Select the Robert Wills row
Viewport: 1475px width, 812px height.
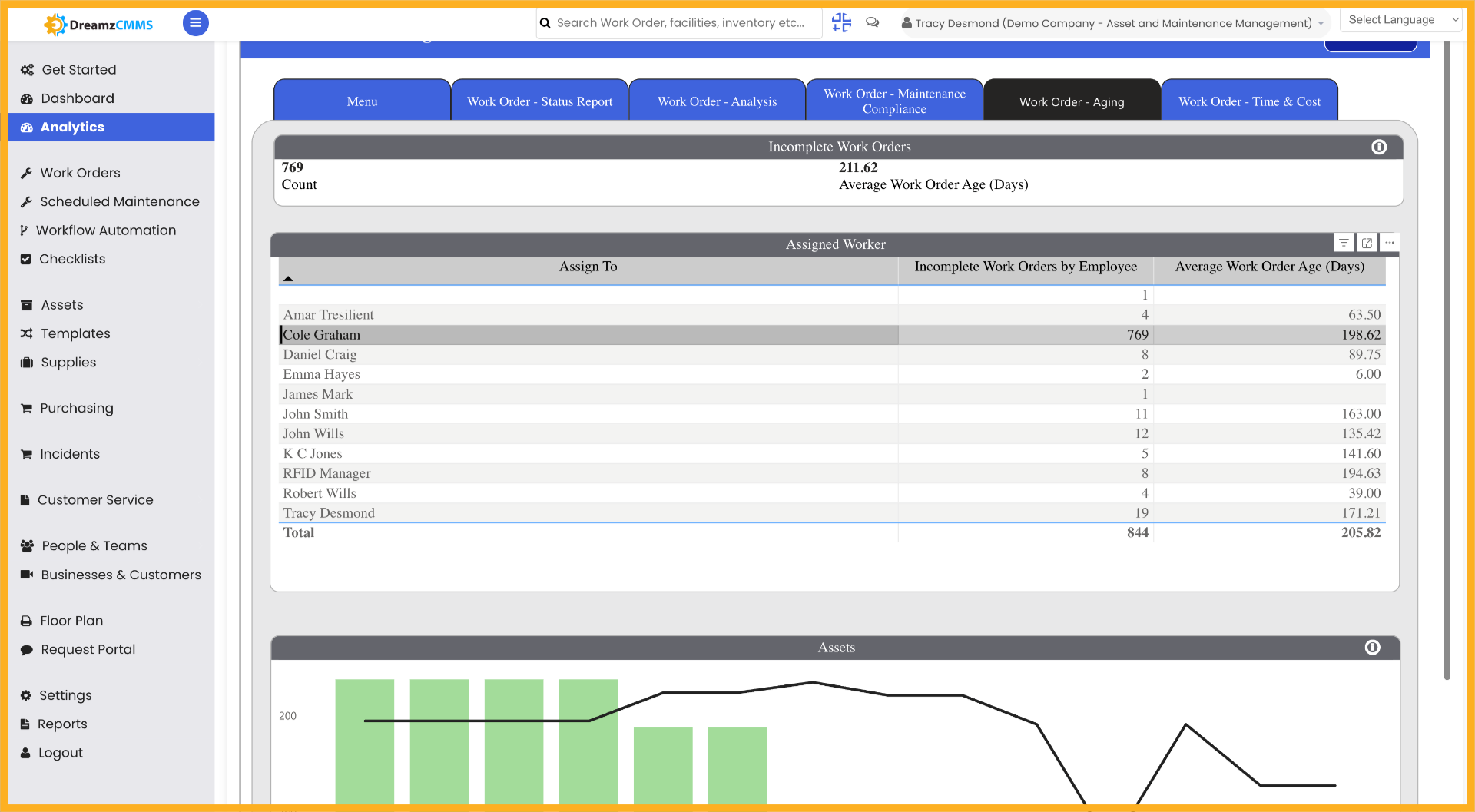[x=832, y=493]
